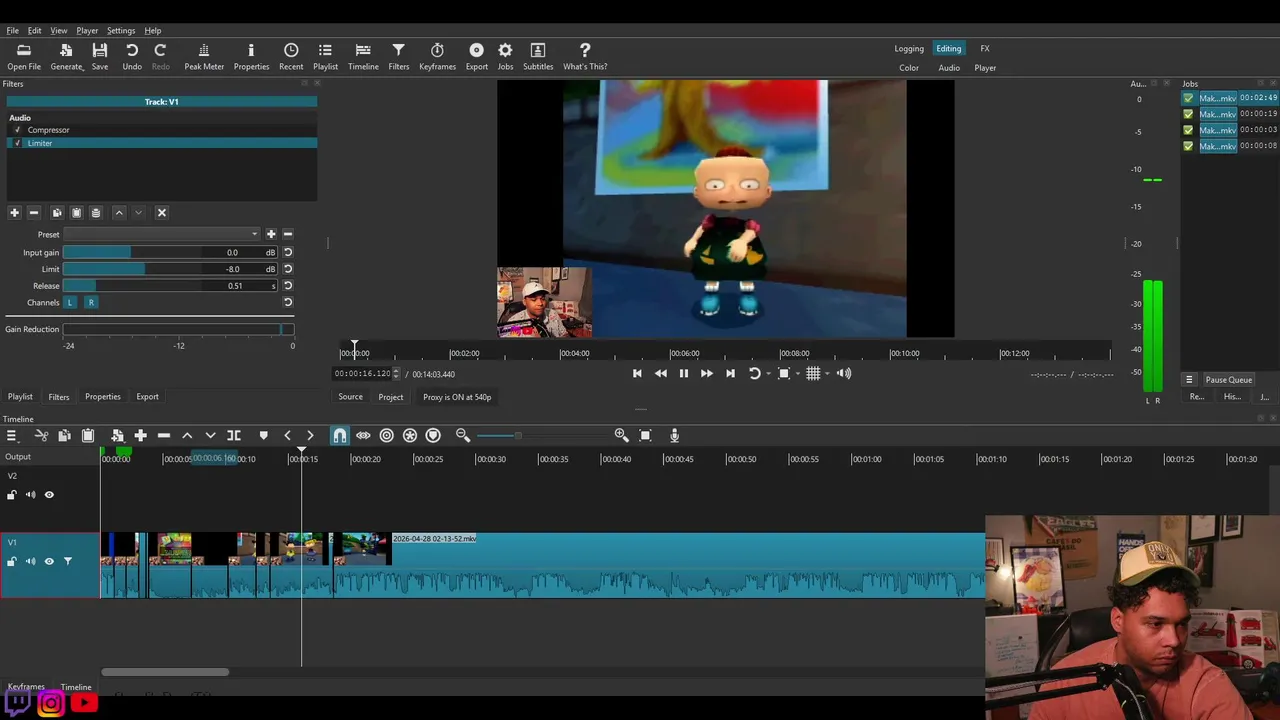Viewport: 1280px width, 720px height.
Task: Reset Release value to default
Action: (x=288, y=286)
